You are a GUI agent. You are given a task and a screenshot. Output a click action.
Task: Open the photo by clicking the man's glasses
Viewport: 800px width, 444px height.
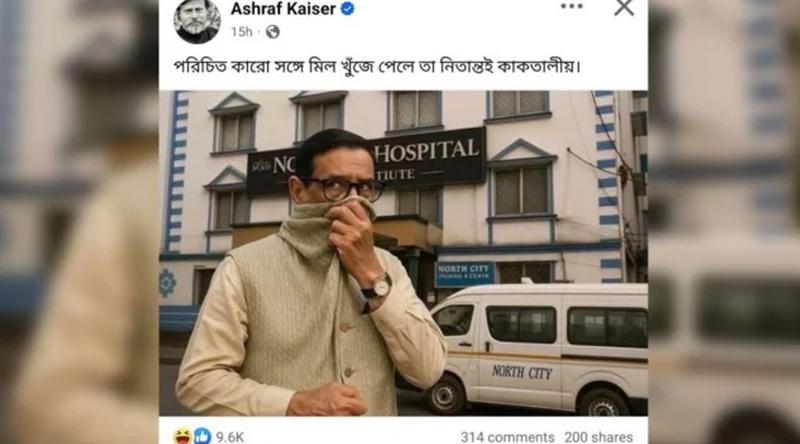click(342, 189)
